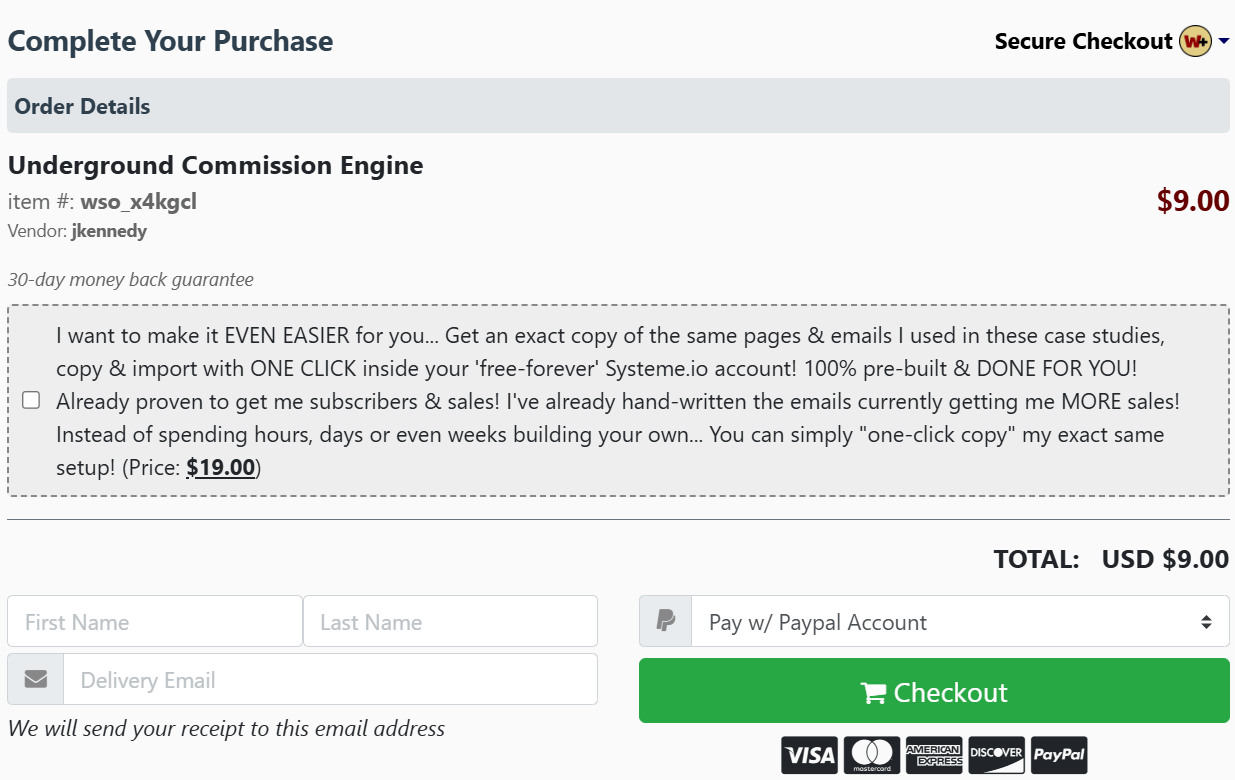Select the Underground Commission Engine title
The image size is (1235, 780).
[215, 165]
